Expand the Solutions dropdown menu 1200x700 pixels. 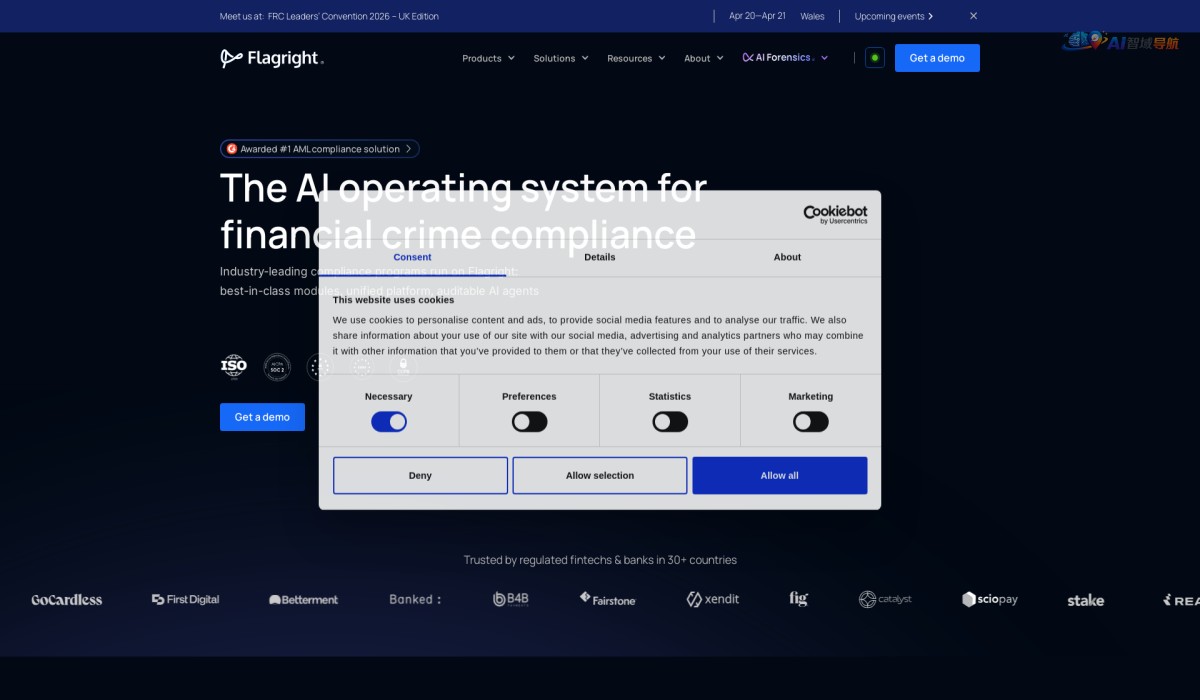click(561, 58)
